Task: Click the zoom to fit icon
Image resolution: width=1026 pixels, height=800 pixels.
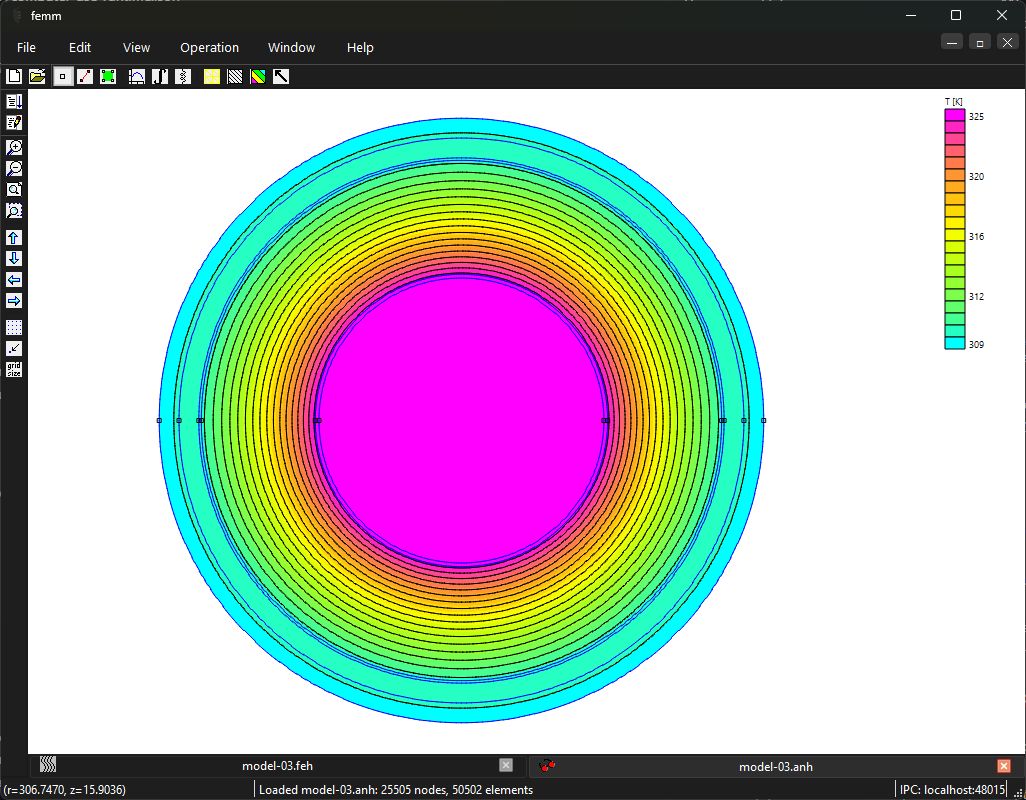Action: tap(14, 189)
